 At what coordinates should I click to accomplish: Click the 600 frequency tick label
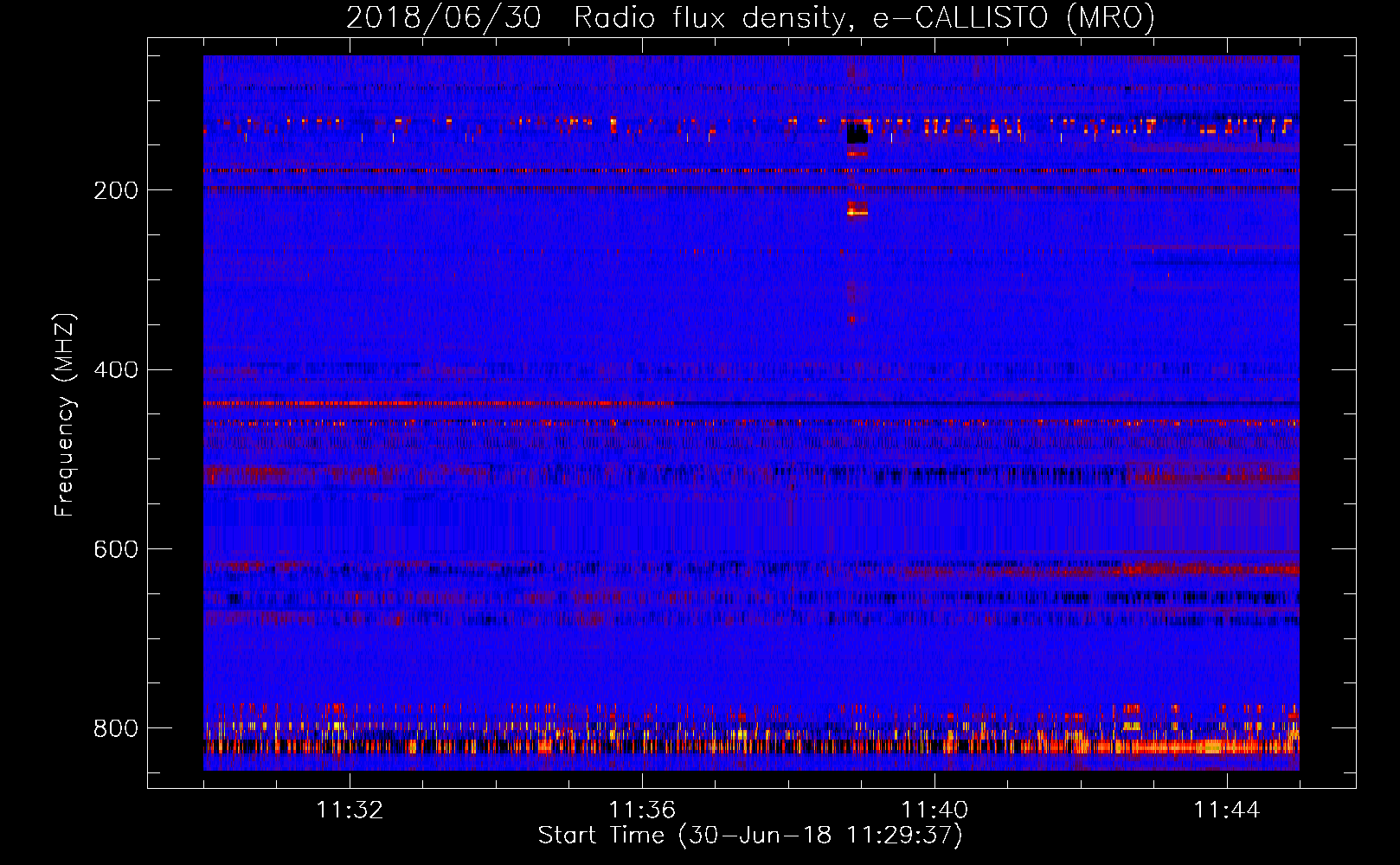[x=116, y=550]
